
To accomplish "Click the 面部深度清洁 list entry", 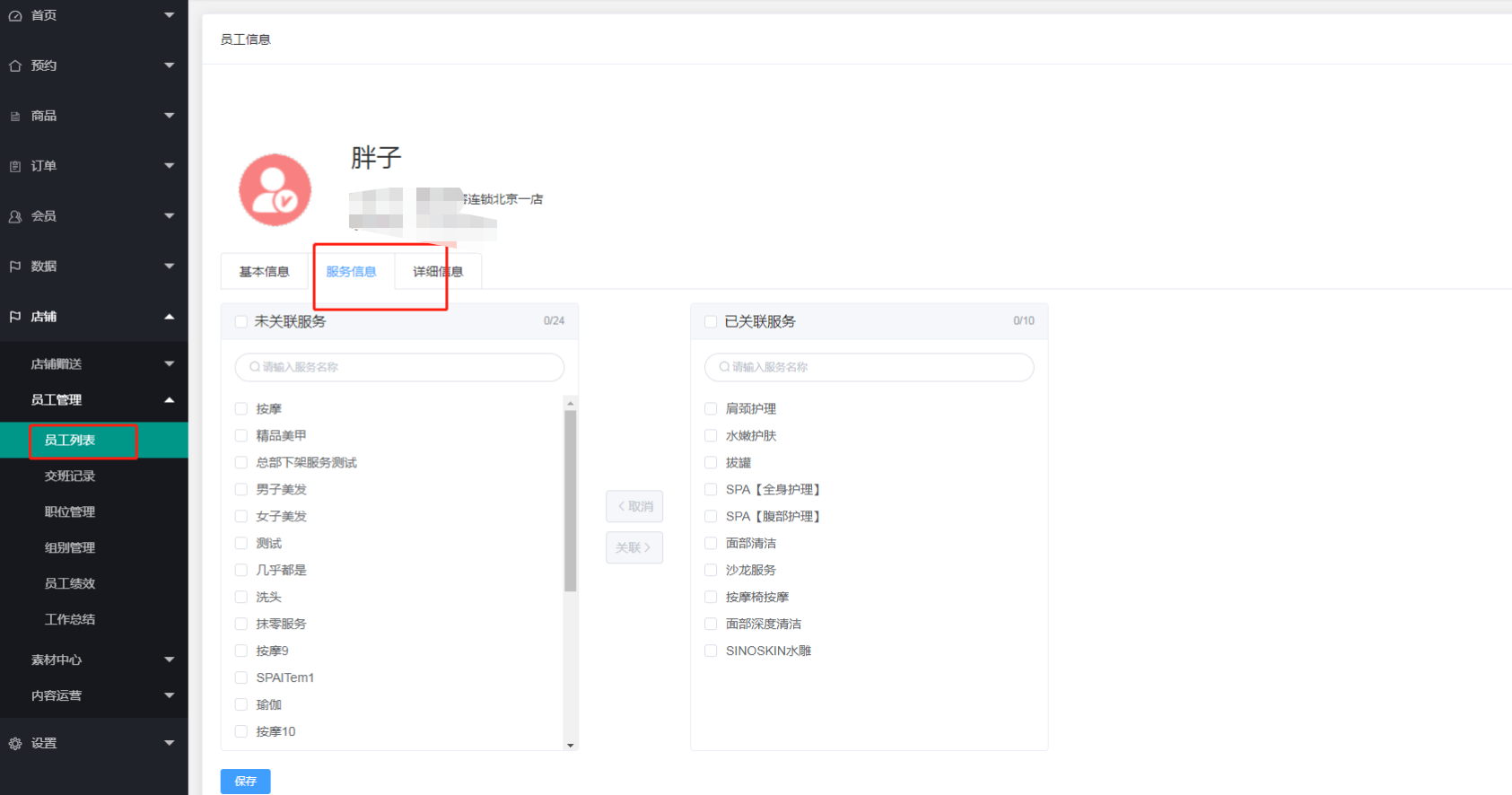I will (x=764, y=624).
